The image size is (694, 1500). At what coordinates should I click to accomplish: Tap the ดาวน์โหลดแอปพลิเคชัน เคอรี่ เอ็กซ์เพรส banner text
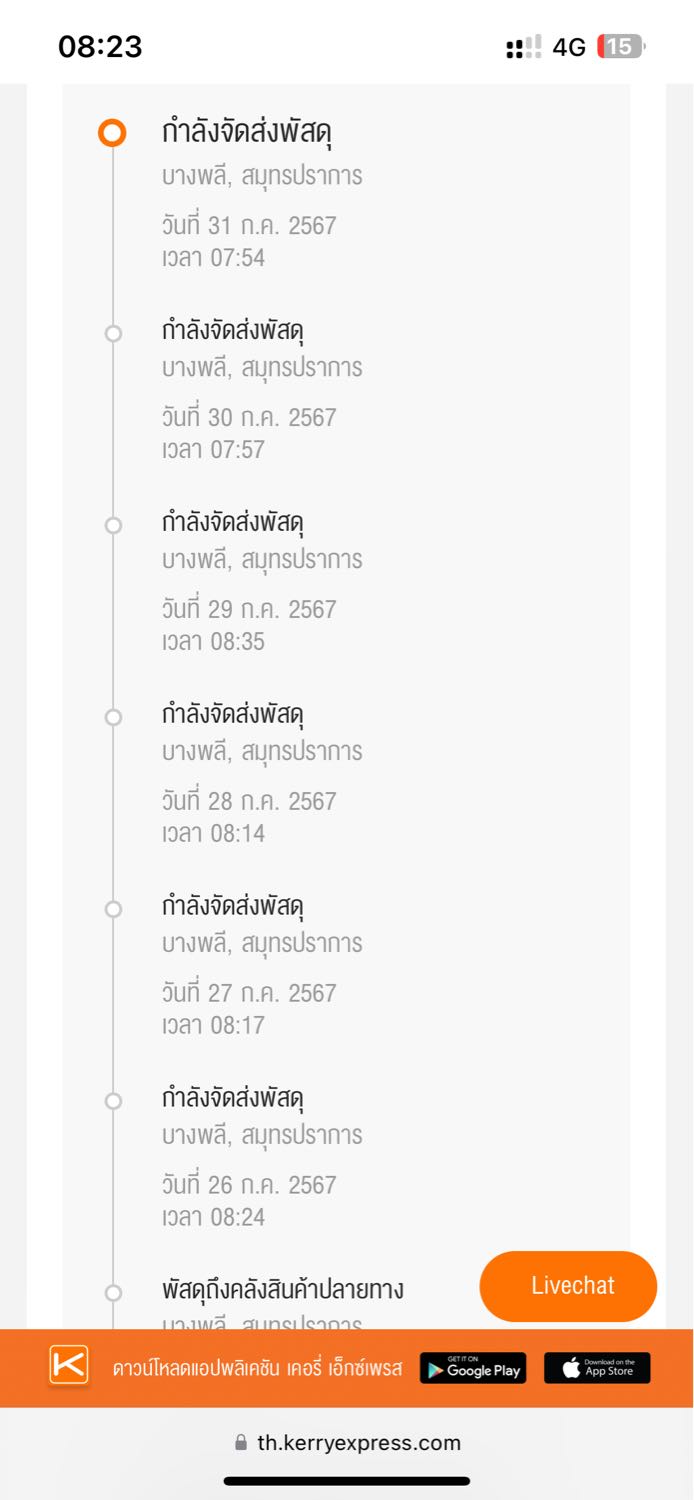coord(258,1368)
